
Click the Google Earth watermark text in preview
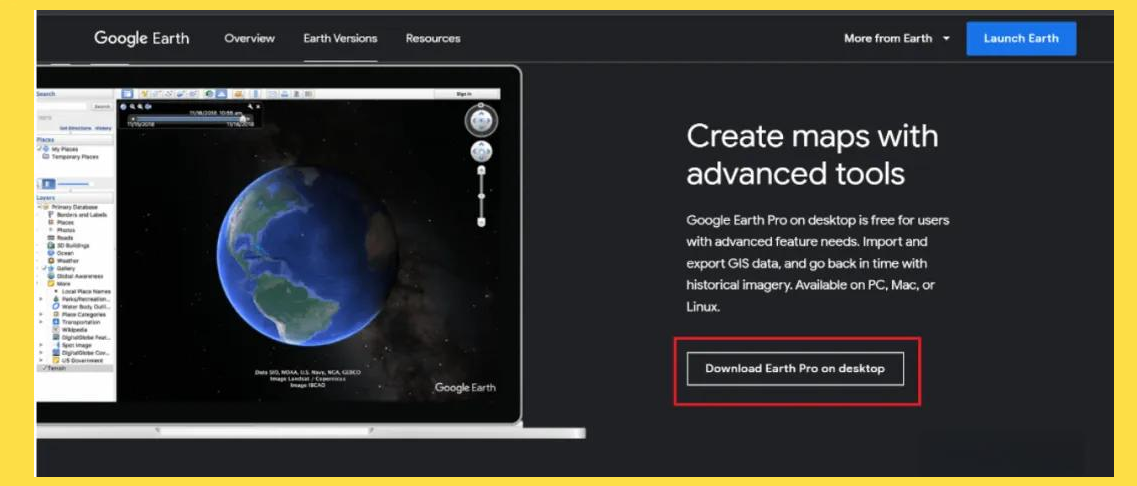point(465,387)
